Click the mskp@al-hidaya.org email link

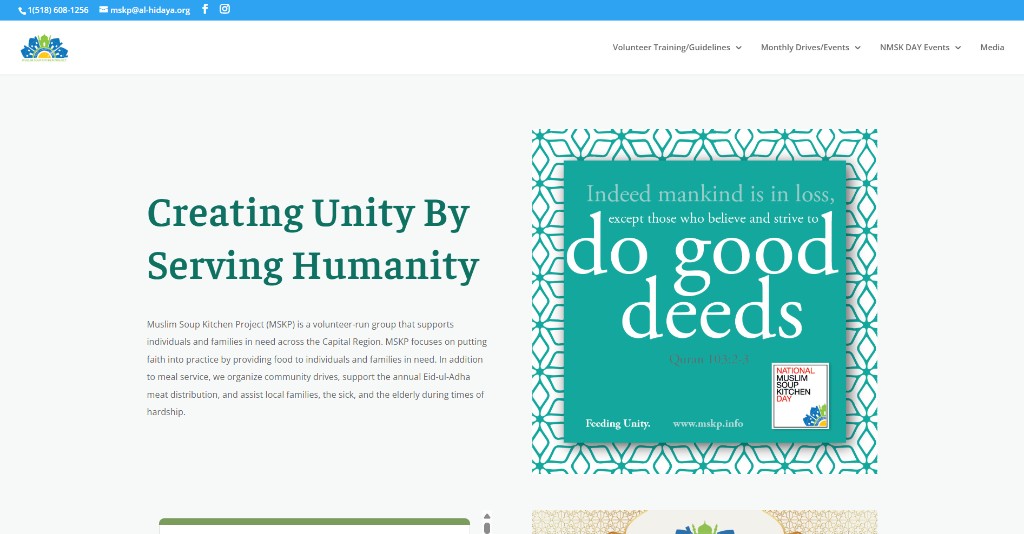(x=150, y=10)
